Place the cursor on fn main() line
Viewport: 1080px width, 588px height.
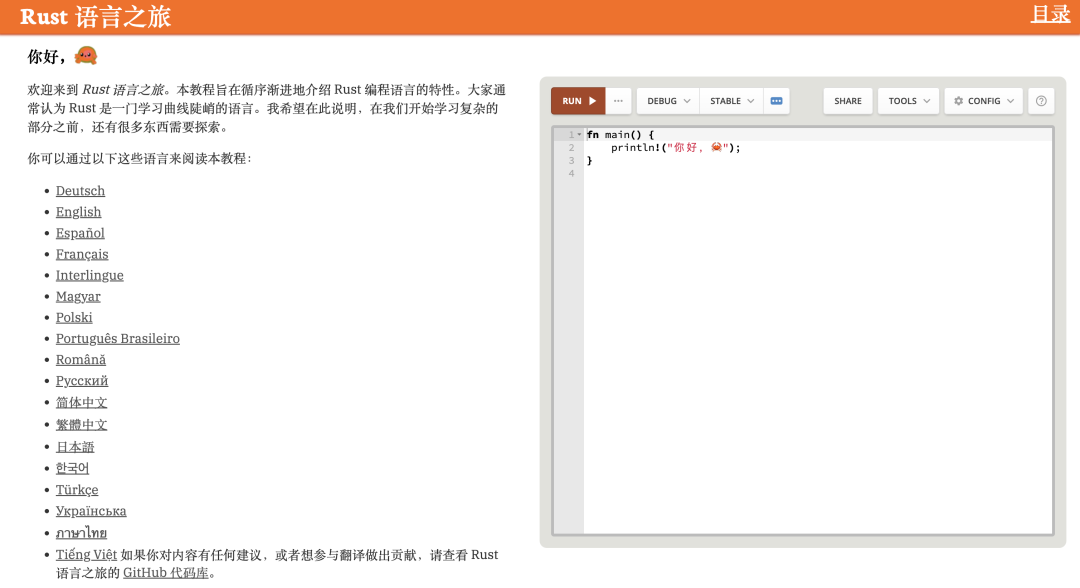pyautogui.click(x=620, y=135)
